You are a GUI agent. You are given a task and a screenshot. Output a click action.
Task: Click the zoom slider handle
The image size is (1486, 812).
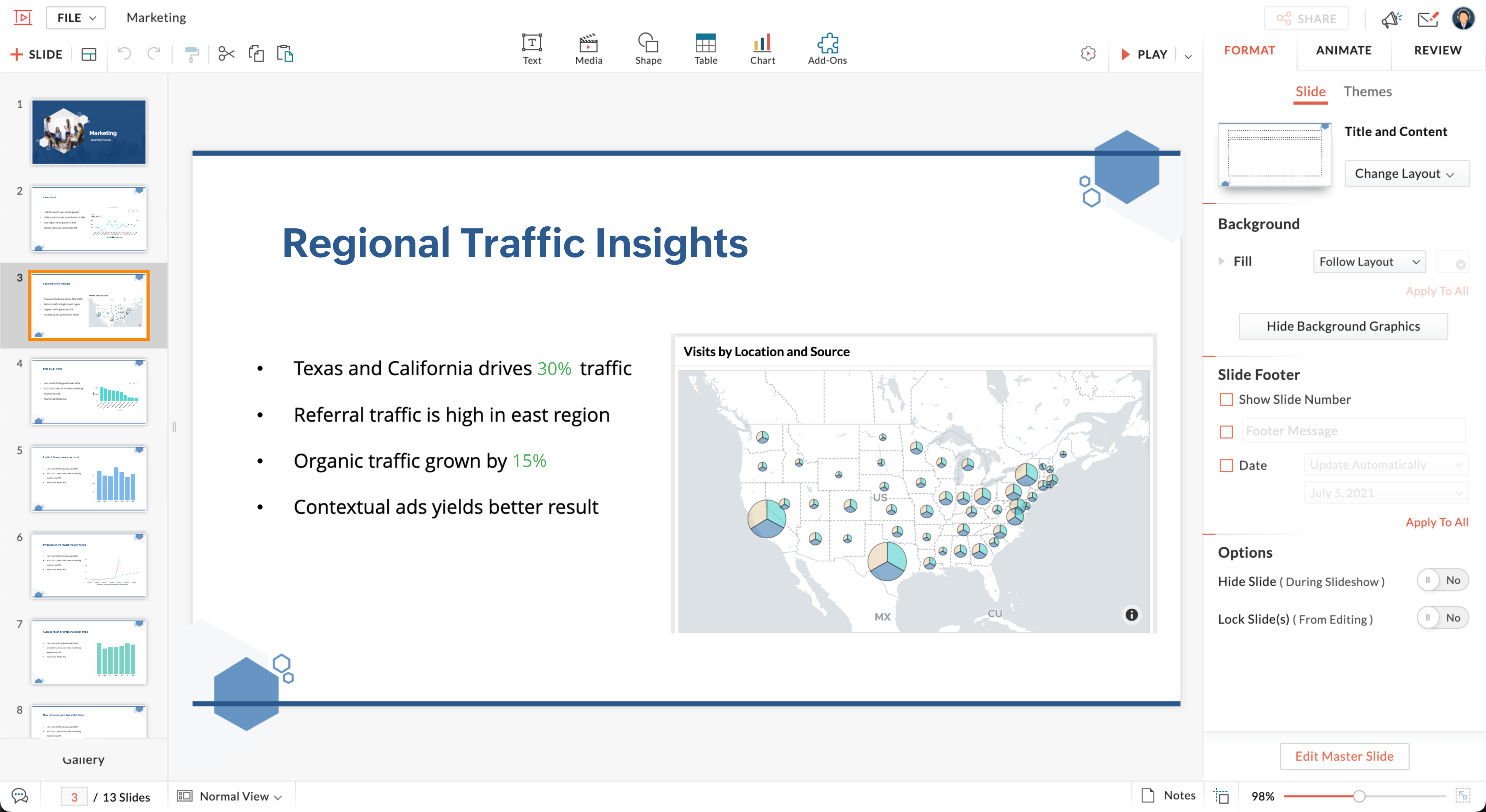click(x=1359, y=796)
